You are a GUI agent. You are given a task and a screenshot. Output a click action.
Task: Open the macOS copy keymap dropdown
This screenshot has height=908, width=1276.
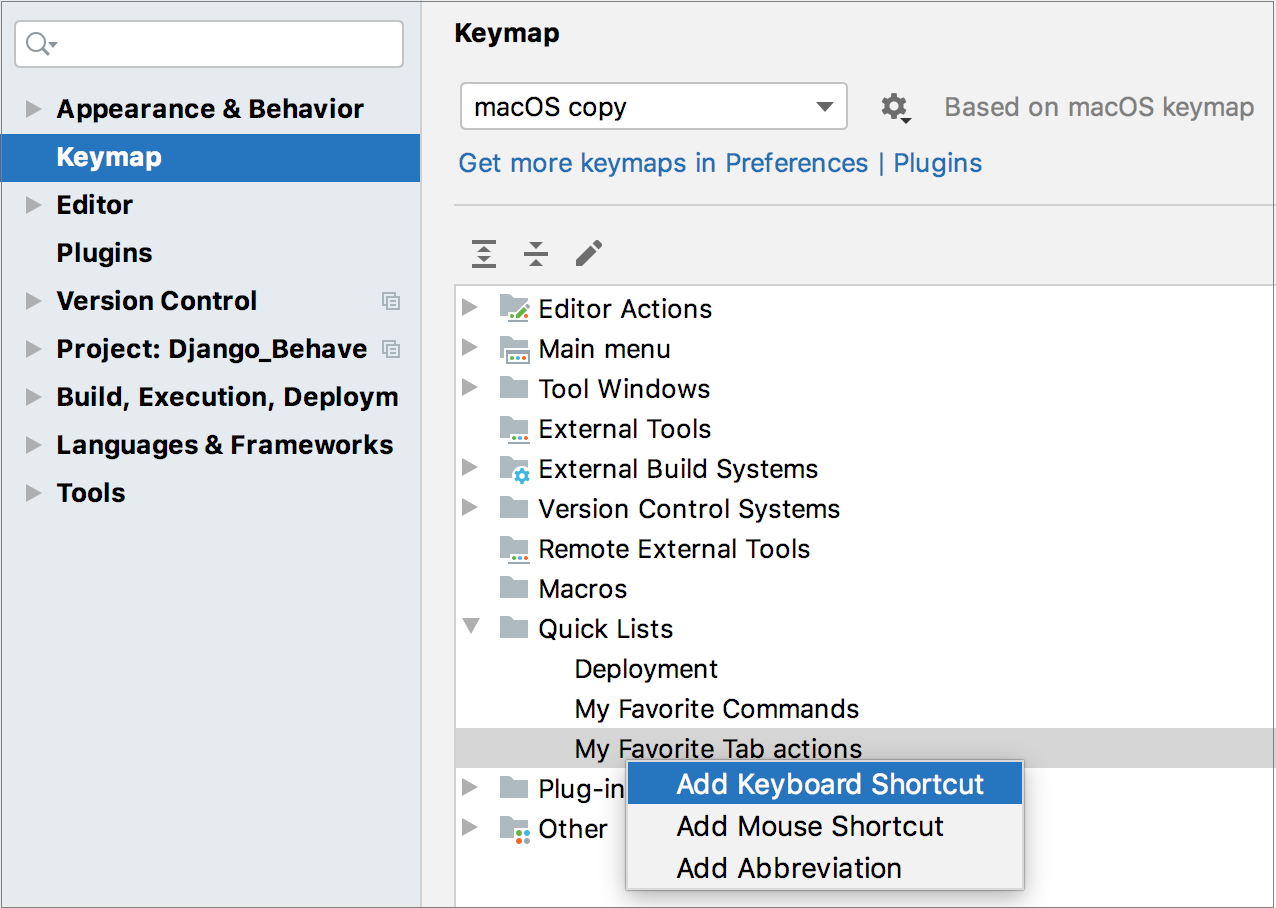click(x=823, y=106)
